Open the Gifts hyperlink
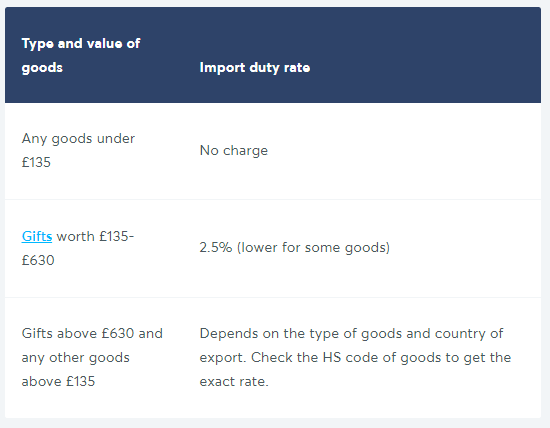 37,236
